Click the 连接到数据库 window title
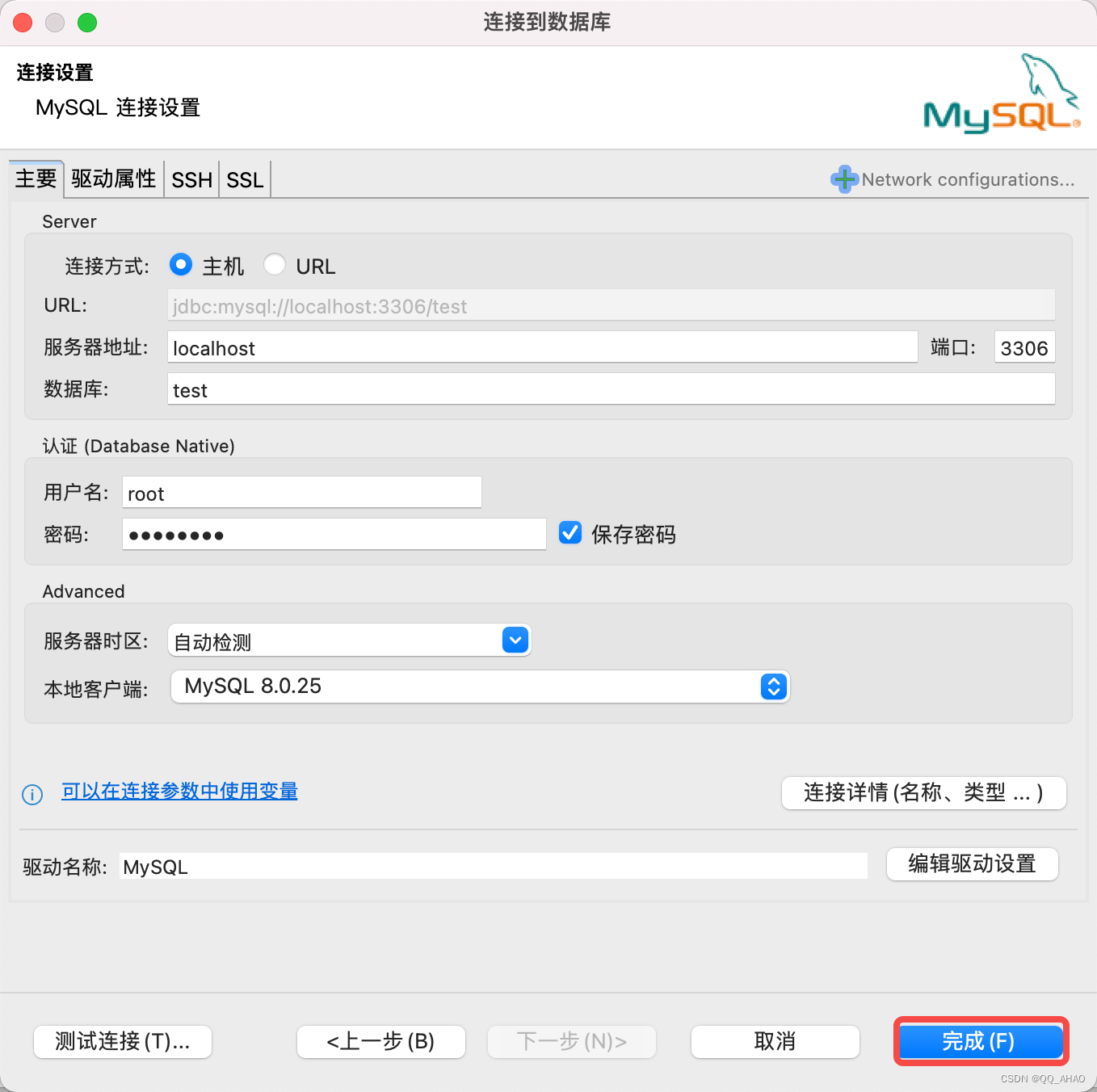Viewport: 1097px width, 1092px height. pyautogui.click(x=548, y=22)
